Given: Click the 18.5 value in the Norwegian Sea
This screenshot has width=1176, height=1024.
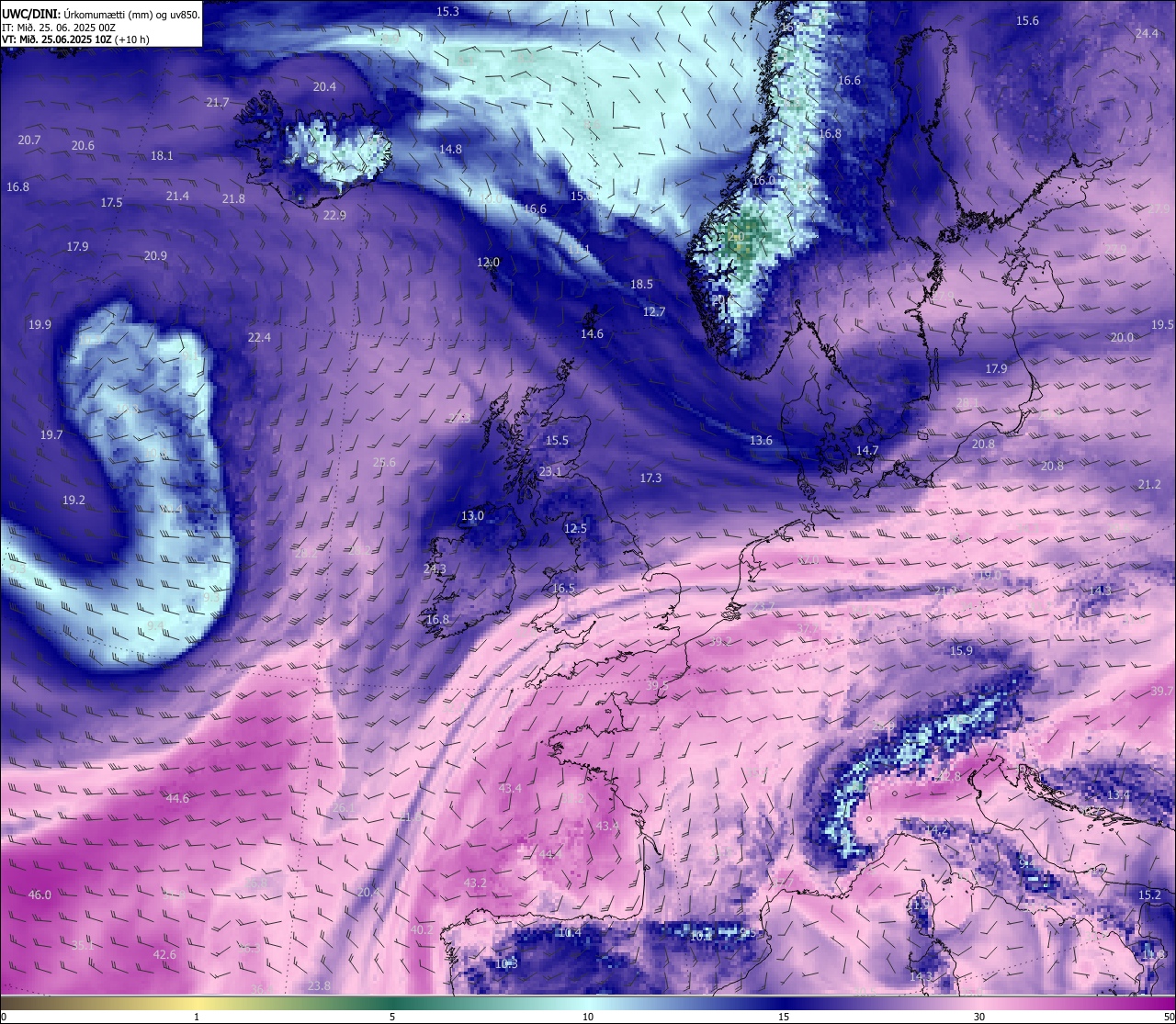Looking at the screenshot, I should click(x=641, y=285).
